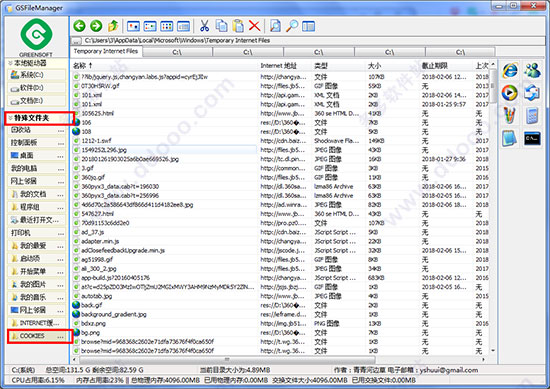Launch Paint from the brushes icon
This screenshot has height=389, width=550.
click(x=510, y=115)
